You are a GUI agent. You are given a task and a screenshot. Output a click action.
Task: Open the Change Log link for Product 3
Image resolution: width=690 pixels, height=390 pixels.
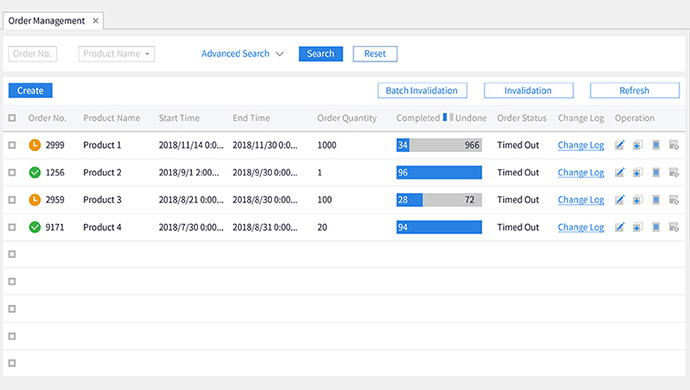click(581, 200)
